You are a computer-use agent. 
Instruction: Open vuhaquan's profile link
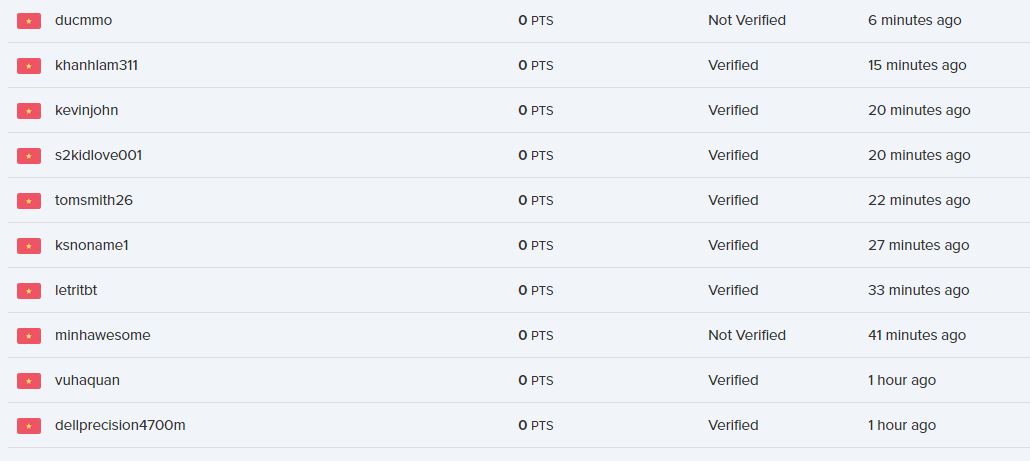[87, 380]
